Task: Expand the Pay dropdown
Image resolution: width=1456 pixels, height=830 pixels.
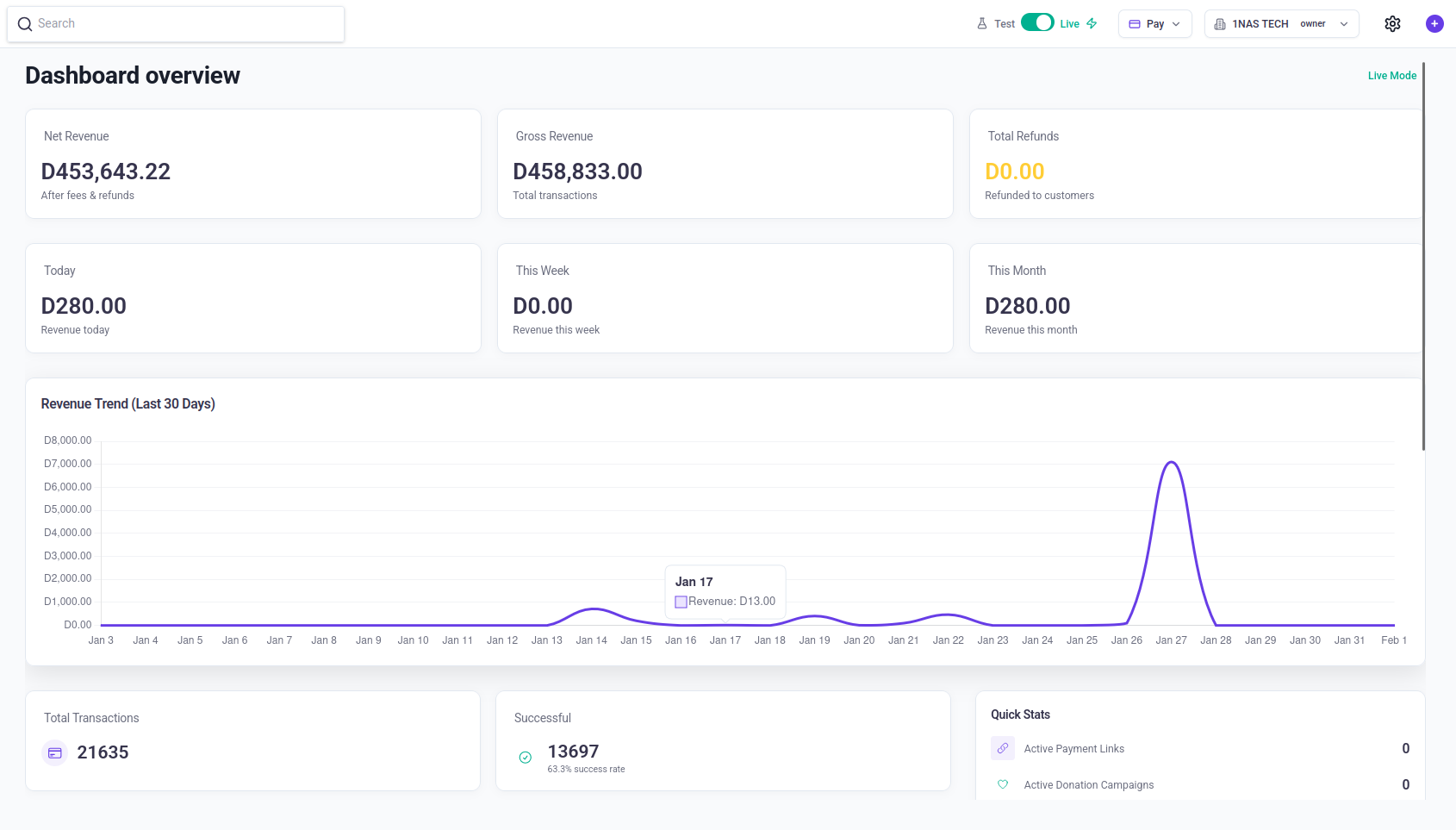Action: coord(1154,23)
